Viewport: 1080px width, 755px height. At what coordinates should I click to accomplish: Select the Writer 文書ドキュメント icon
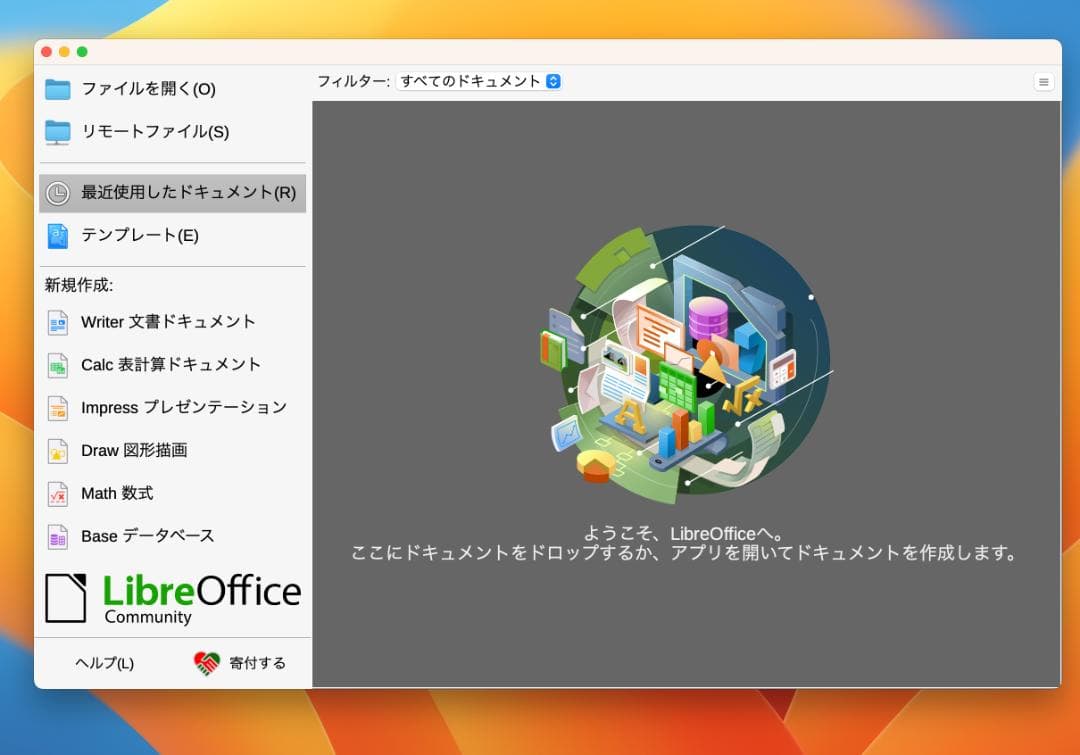tap(60, 322)
